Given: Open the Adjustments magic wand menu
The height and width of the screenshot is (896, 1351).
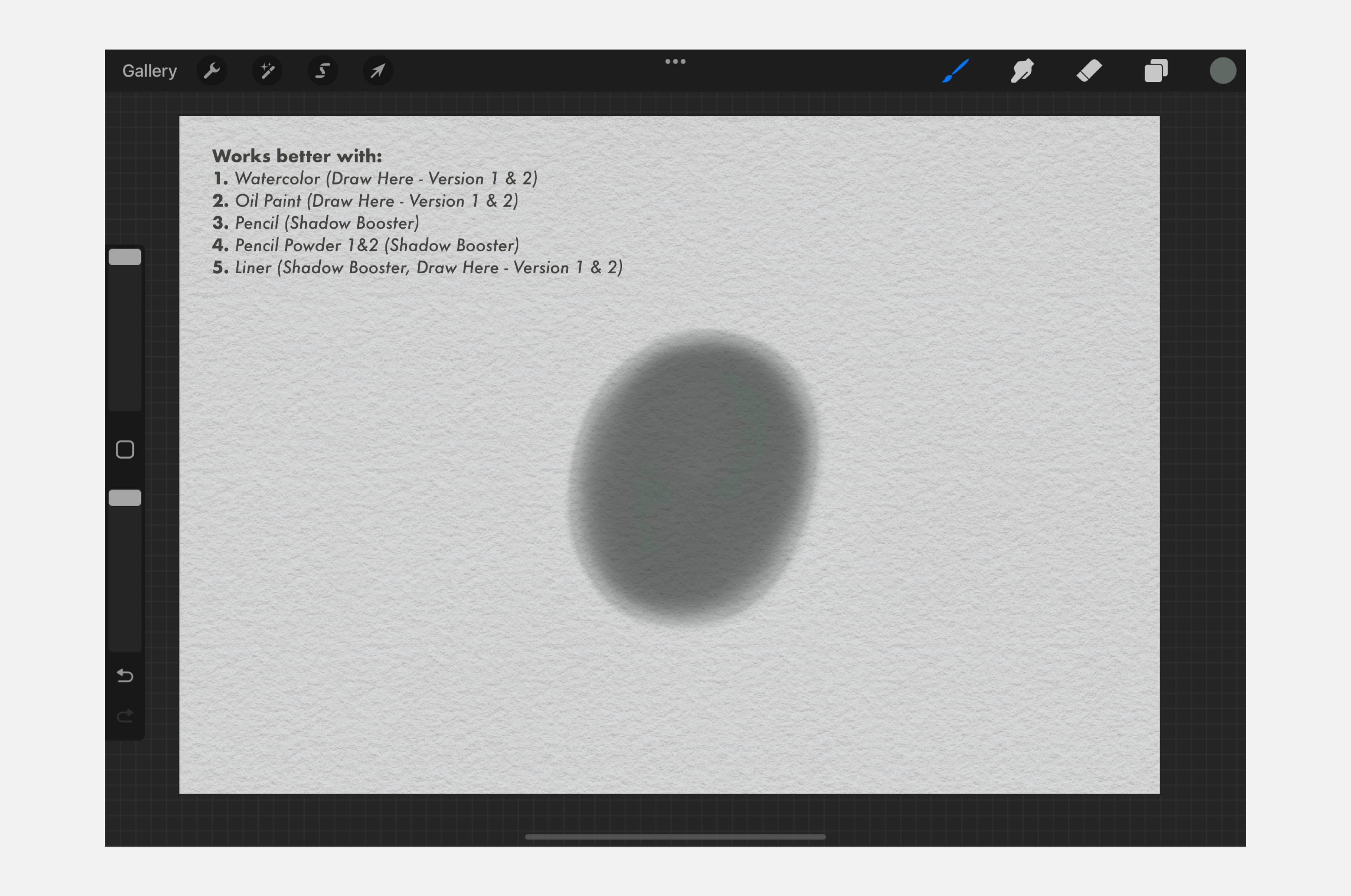Looking at the screenshot, I should point(267,71).
